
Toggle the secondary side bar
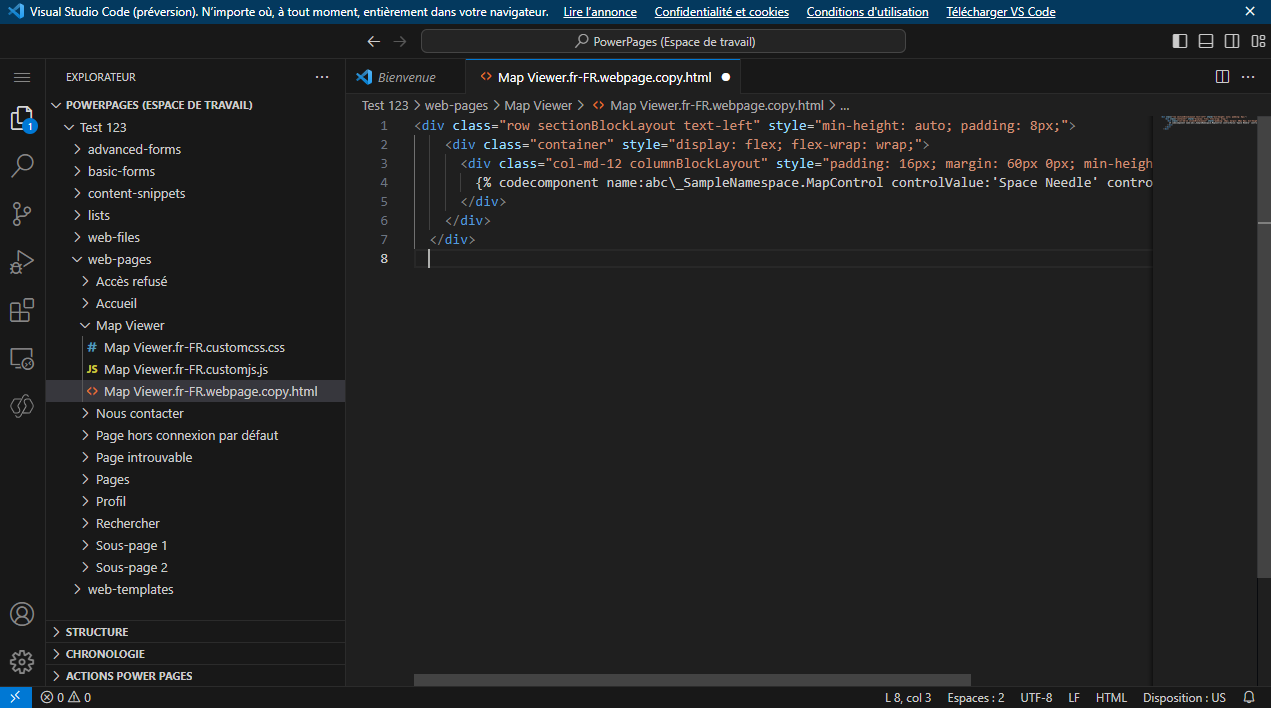pyautogui.click(x=1232, y=40)
